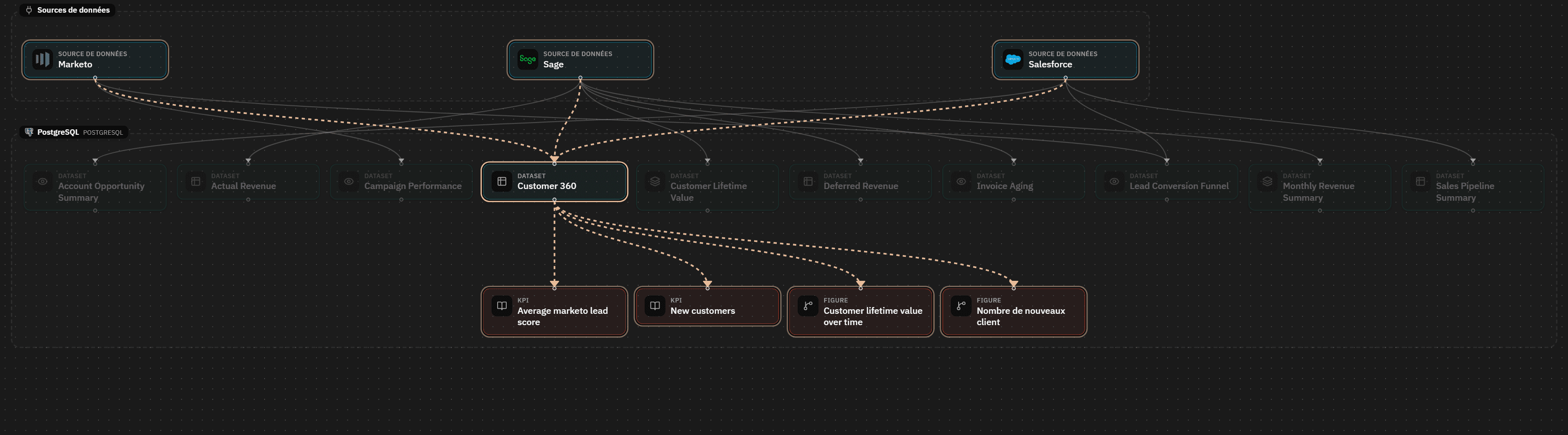Click the Salesforce cloud logo icon
The height and width of the screenshot is (435, 1568).
(1013, 60)
